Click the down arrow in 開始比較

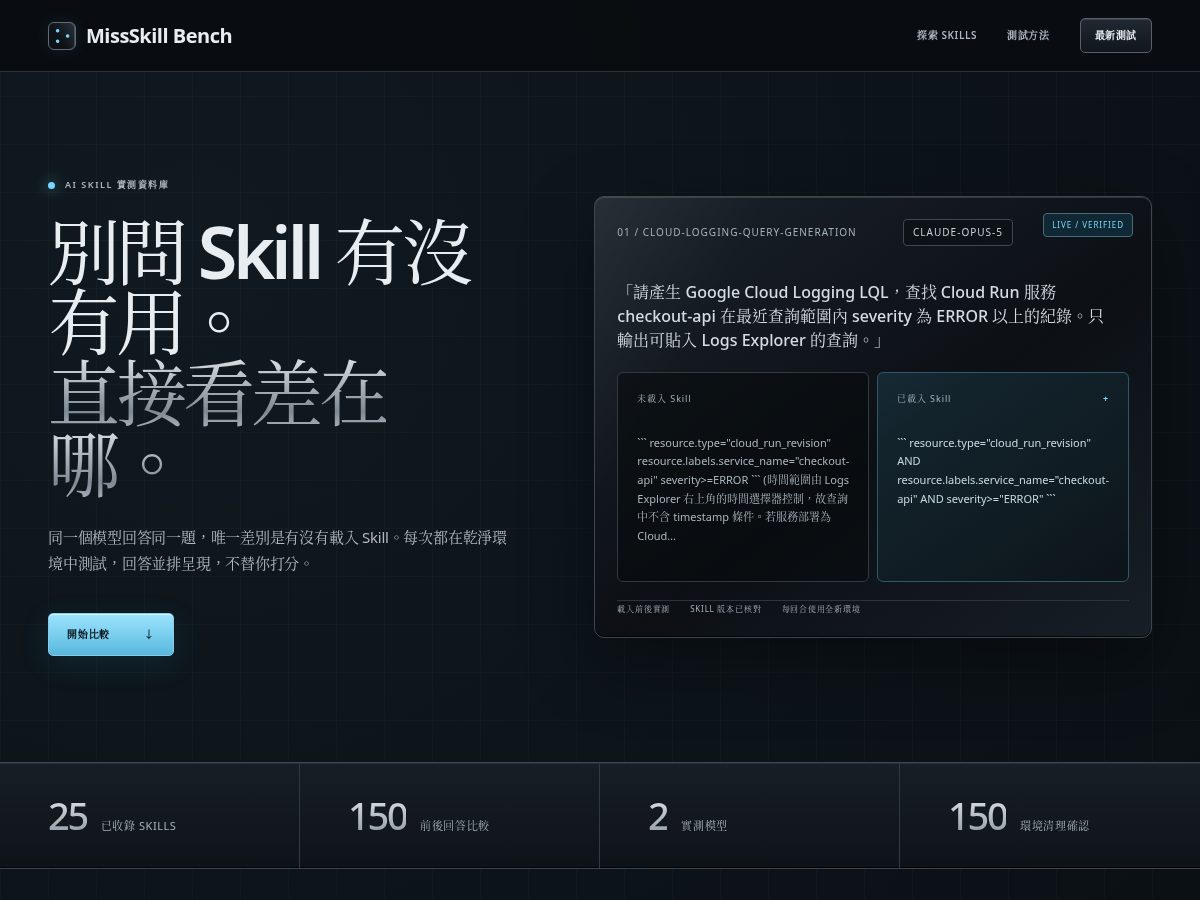tap(149, 634)
